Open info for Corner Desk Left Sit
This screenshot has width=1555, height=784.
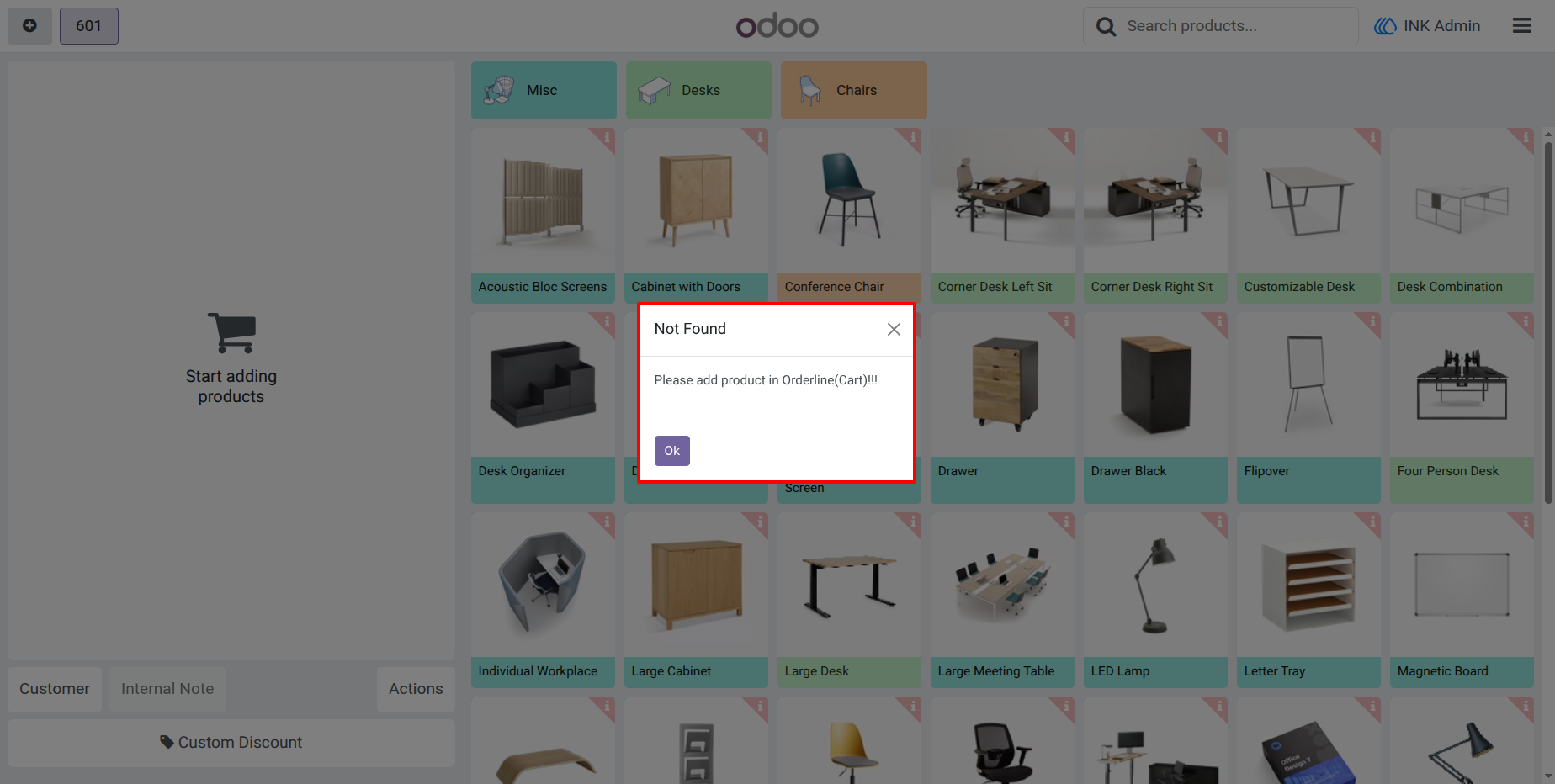(1064, 138)
